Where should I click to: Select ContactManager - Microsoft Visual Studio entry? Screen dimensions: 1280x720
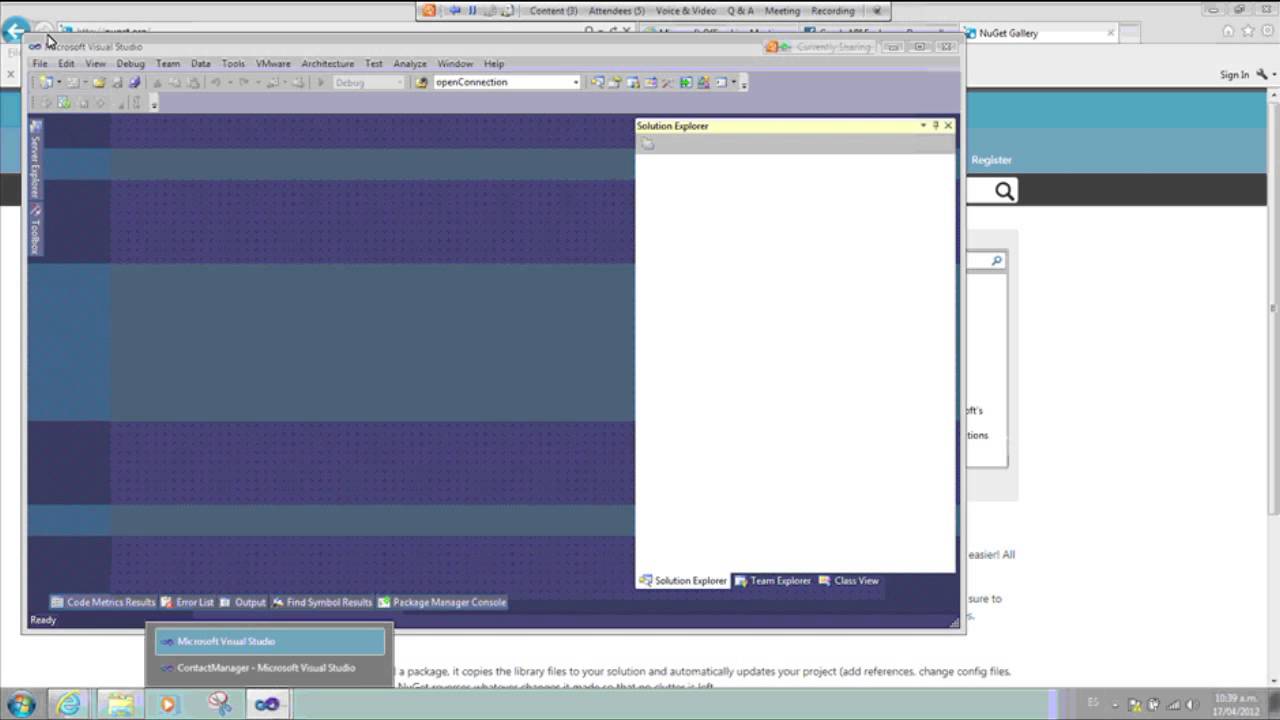point(270,668)
